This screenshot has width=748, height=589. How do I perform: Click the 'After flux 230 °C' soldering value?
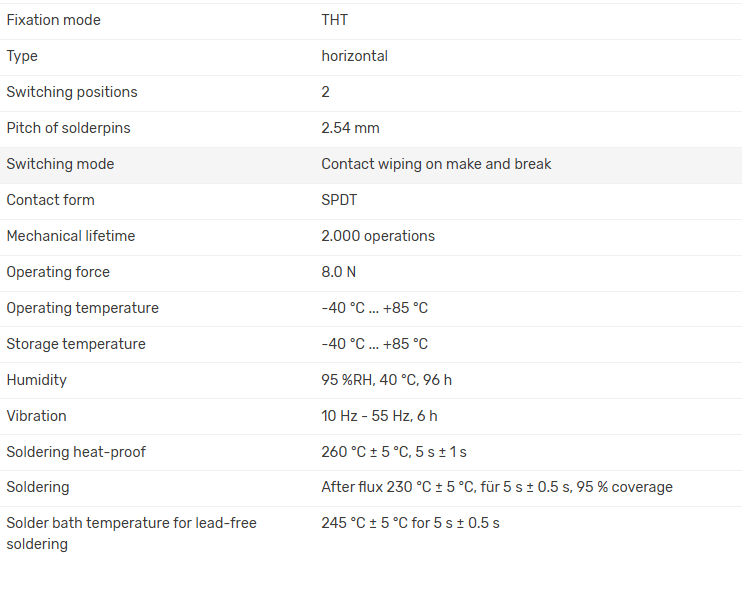pyautogui.click(x=496, y=487)
